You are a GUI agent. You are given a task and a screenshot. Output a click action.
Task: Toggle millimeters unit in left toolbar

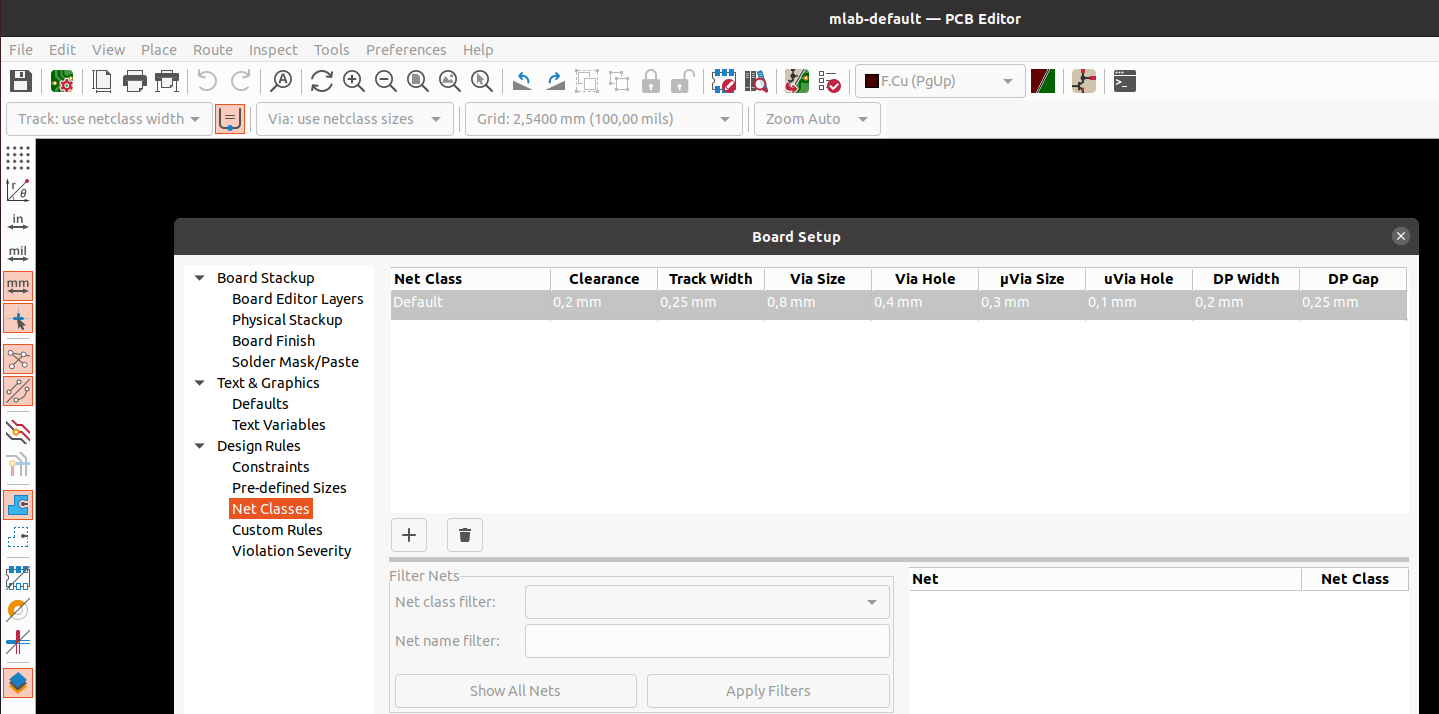point(18,286)
